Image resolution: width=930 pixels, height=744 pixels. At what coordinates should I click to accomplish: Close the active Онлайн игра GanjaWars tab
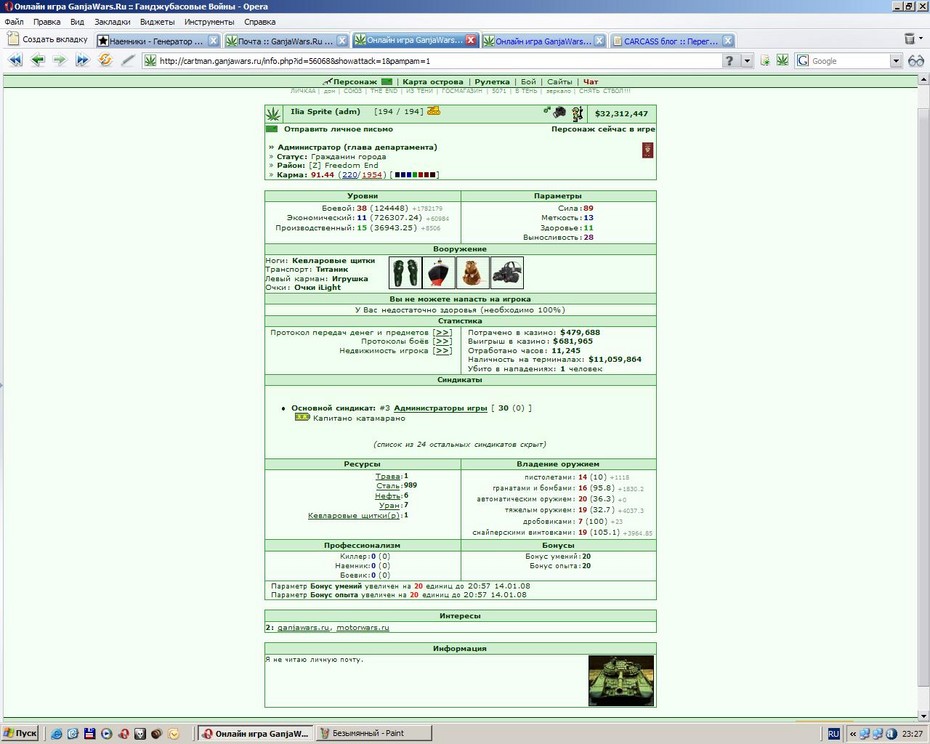coord(470,40)
